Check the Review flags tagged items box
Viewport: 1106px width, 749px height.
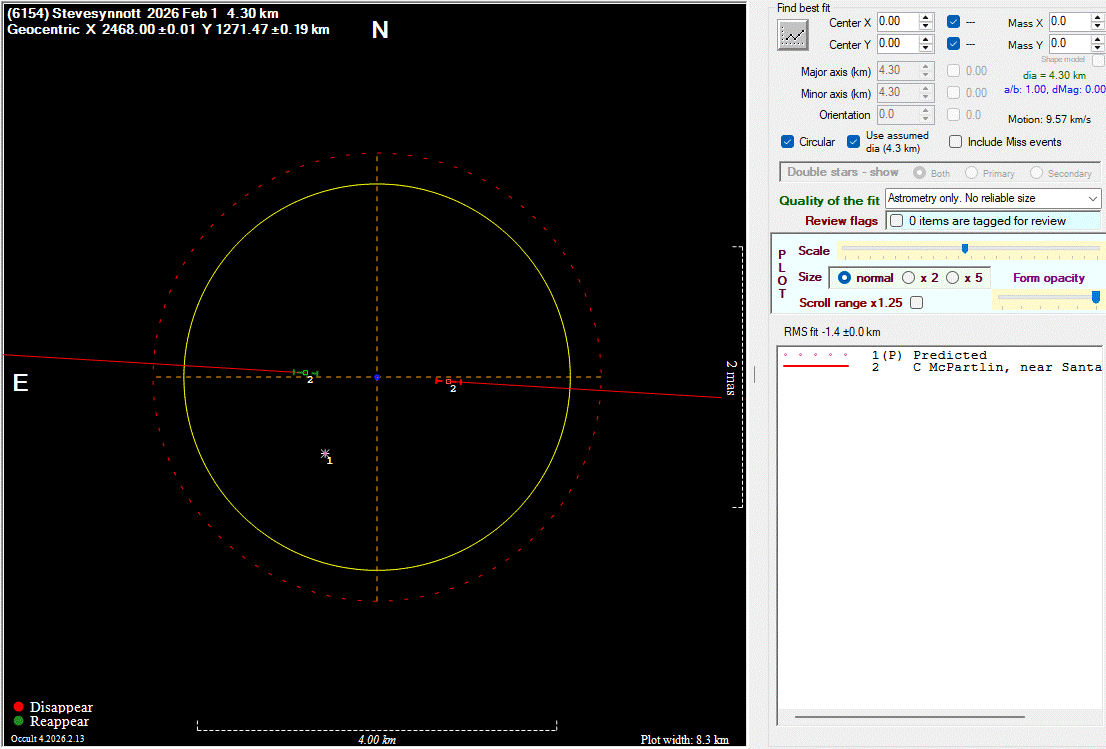[896, 221]
